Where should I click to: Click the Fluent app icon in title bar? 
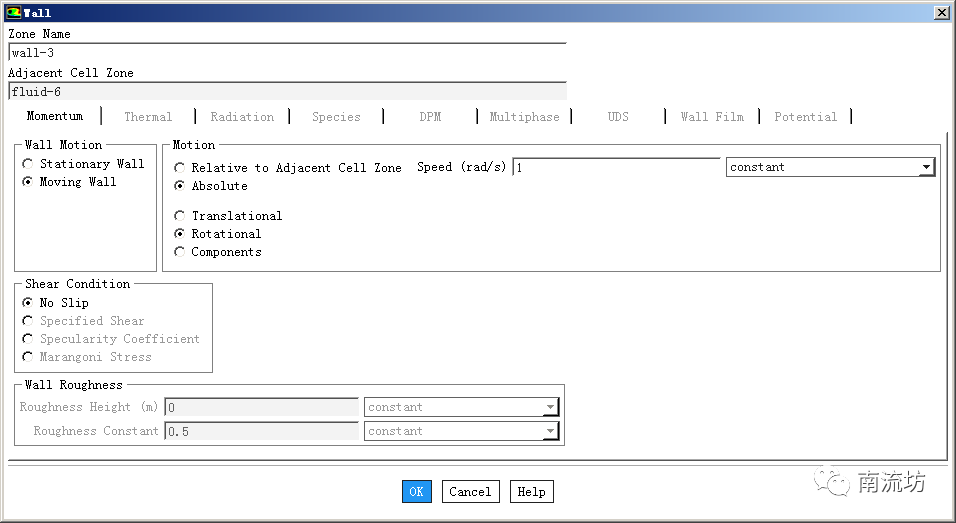pyautogui.click(x=13, y=12)
